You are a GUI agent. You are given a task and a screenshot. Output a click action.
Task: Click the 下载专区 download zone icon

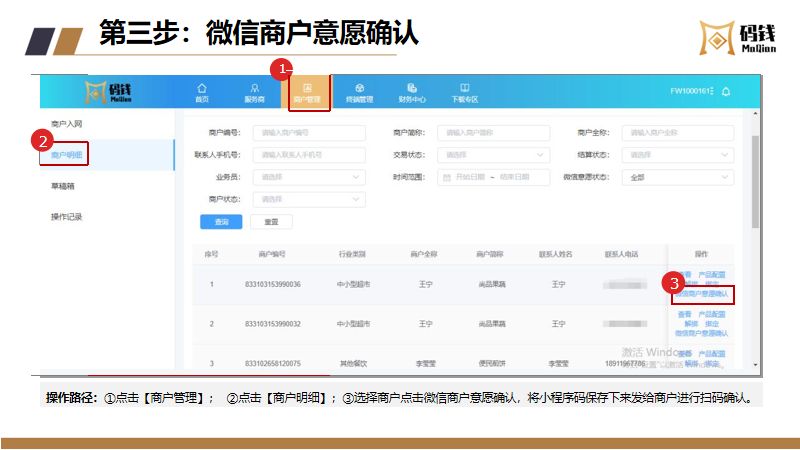click(464, 92)
